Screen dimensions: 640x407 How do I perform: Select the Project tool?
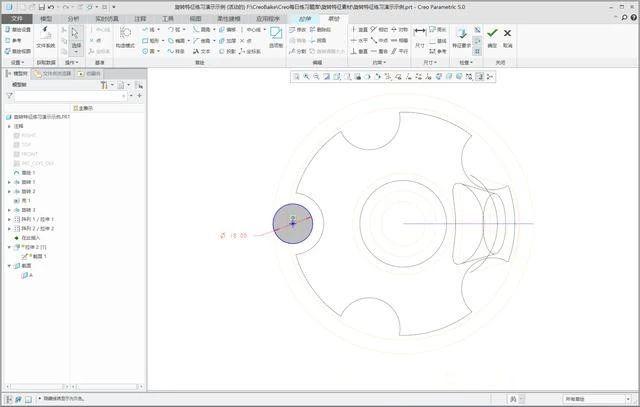(227, 51)
